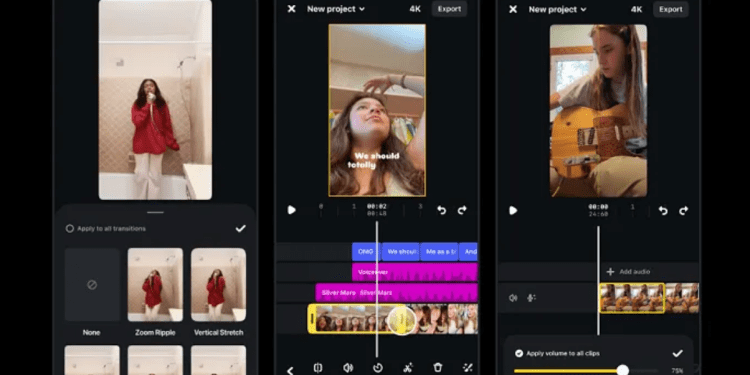Screen dimensions: 750x375
Task: Select the 'Me as a b' caption clip
Action: (439, 252)
